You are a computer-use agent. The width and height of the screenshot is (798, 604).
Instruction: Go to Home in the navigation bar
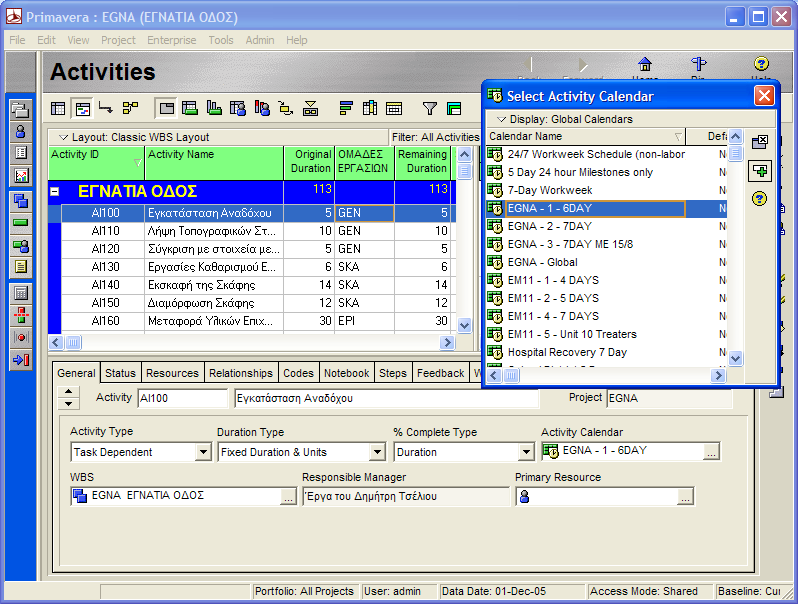click(645, 66)
